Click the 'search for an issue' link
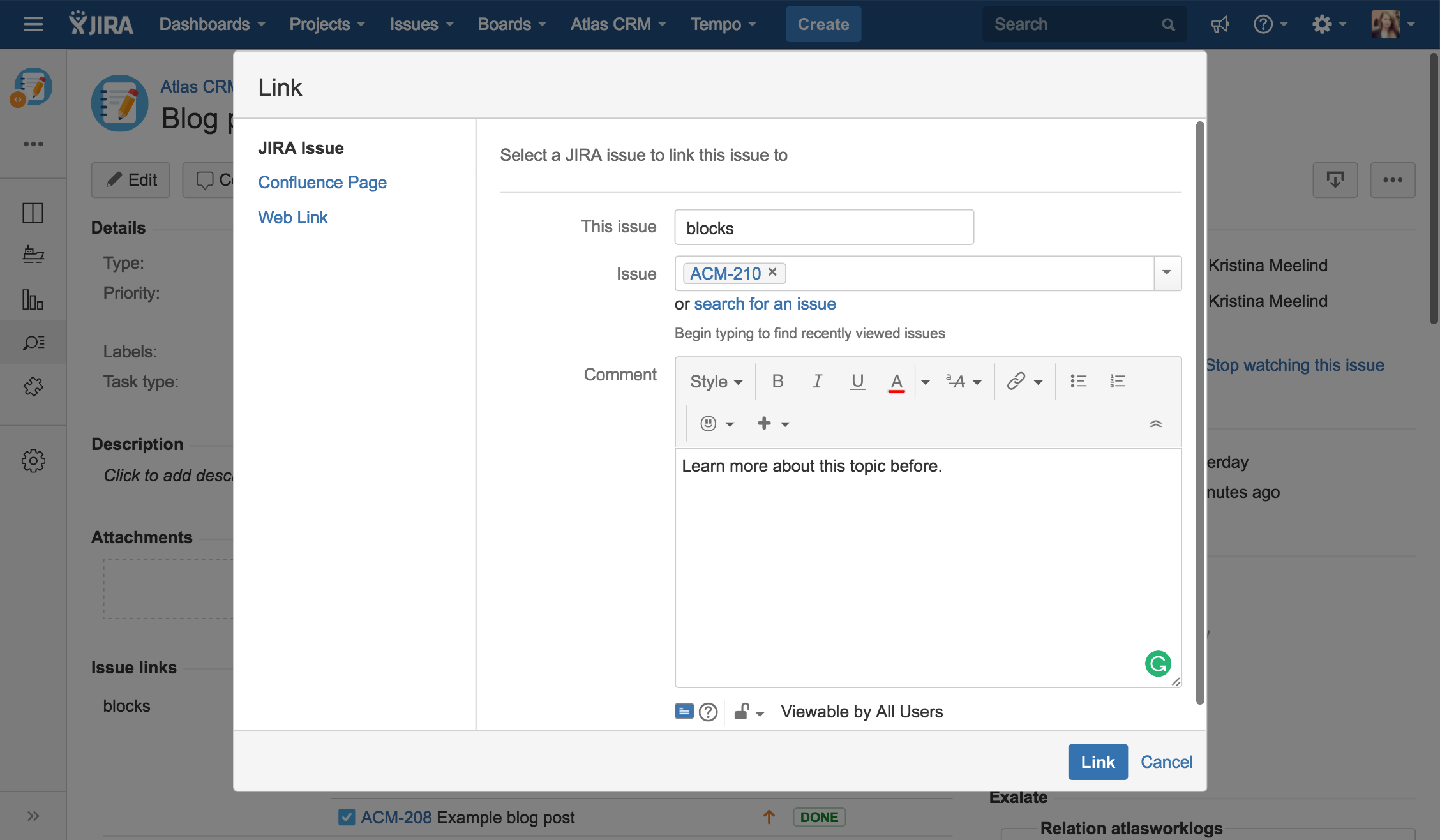The height and width of the screenshot is (840, 1440). (765, 304)
